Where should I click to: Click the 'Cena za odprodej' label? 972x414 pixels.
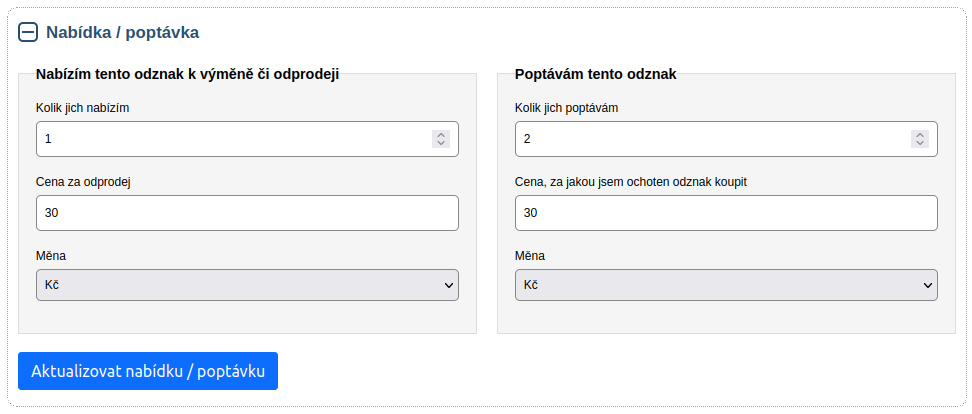click(84, 182)
